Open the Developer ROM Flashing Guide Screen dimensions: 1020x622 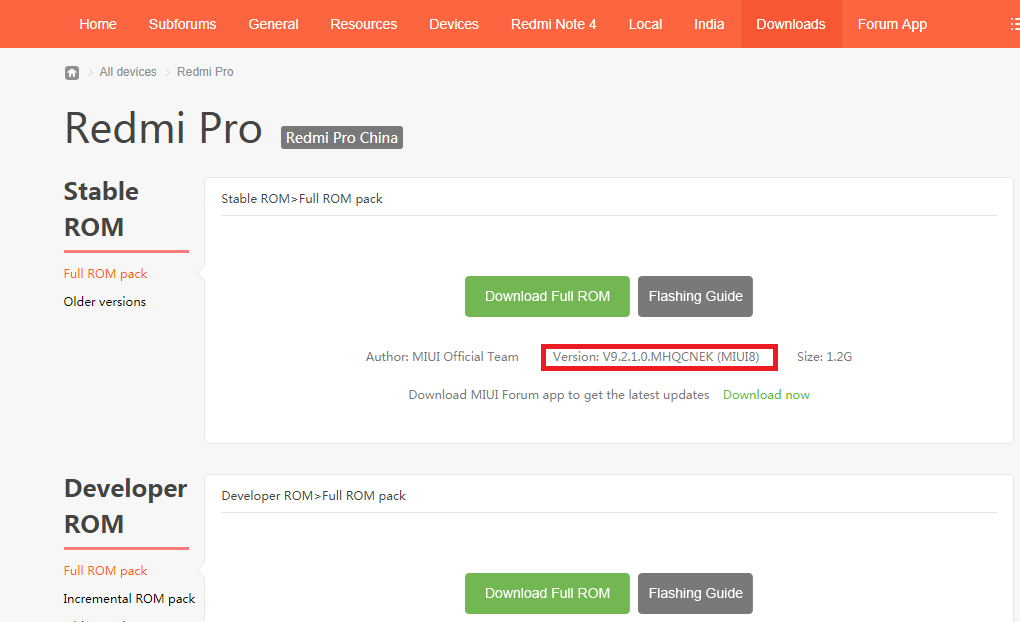(695, 593)
